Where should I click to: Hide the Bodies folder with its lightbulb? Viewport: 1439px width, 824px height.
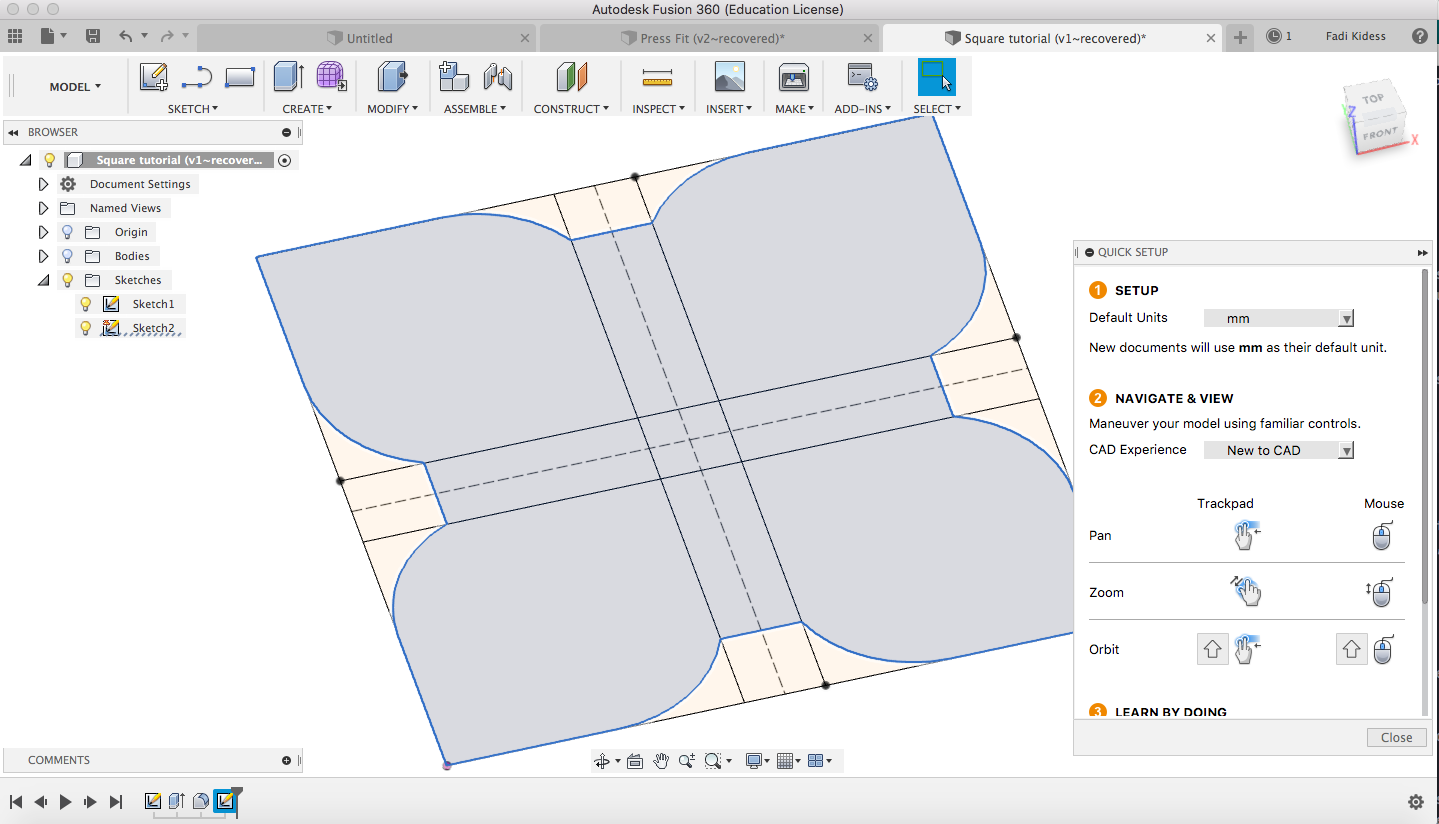point(67,255)
